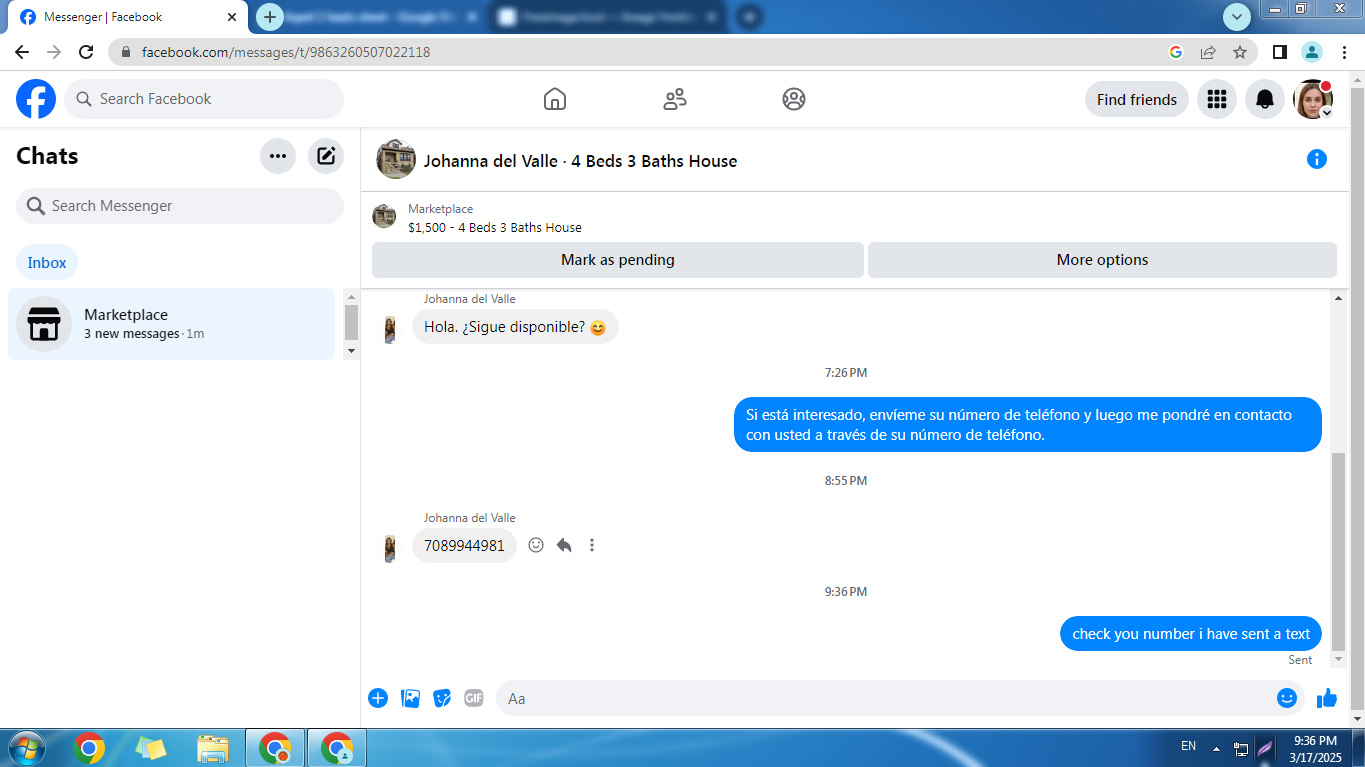Reply to the 7089944981 message
Viewport: 1365px width, 767px height.
564,545
